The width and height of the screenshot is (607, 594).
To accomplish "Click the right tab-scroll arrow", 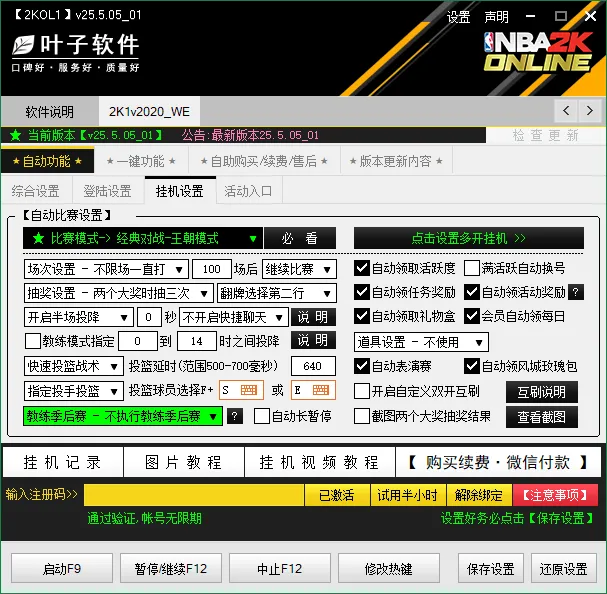I will (590, 111).
